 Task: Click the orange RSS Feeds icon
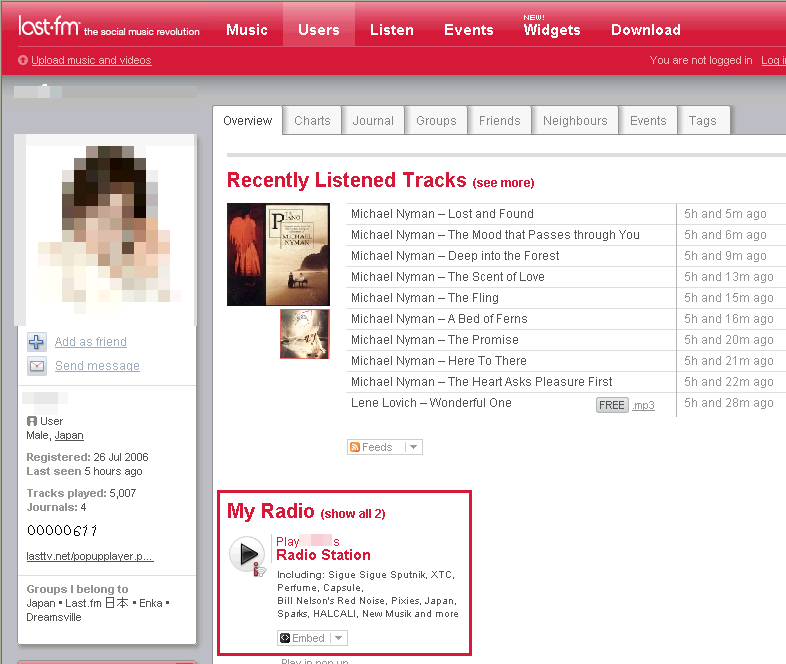(355, 447)
